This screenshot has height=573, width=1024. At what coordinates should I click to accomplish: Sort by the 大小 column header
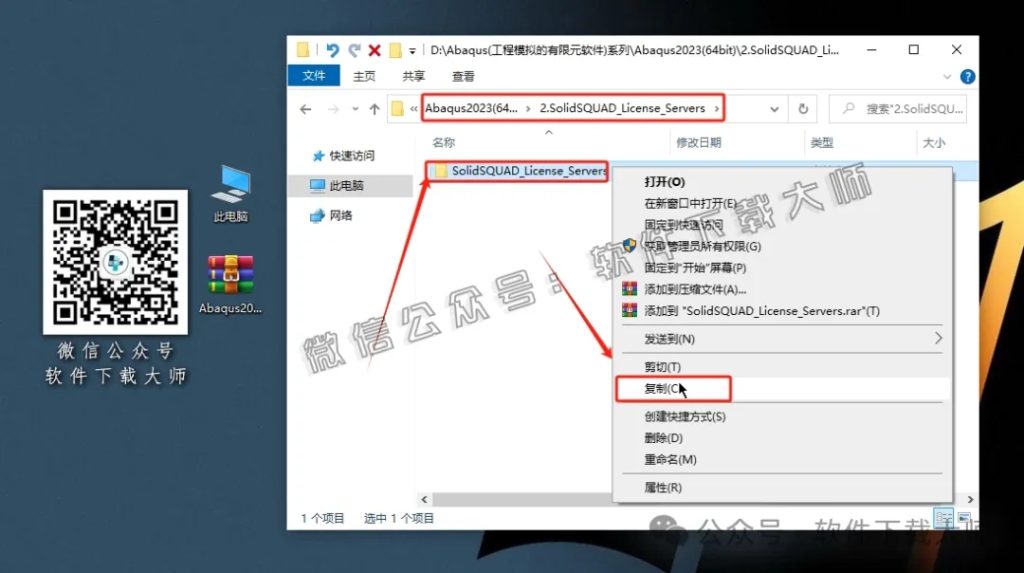(934, 142)
